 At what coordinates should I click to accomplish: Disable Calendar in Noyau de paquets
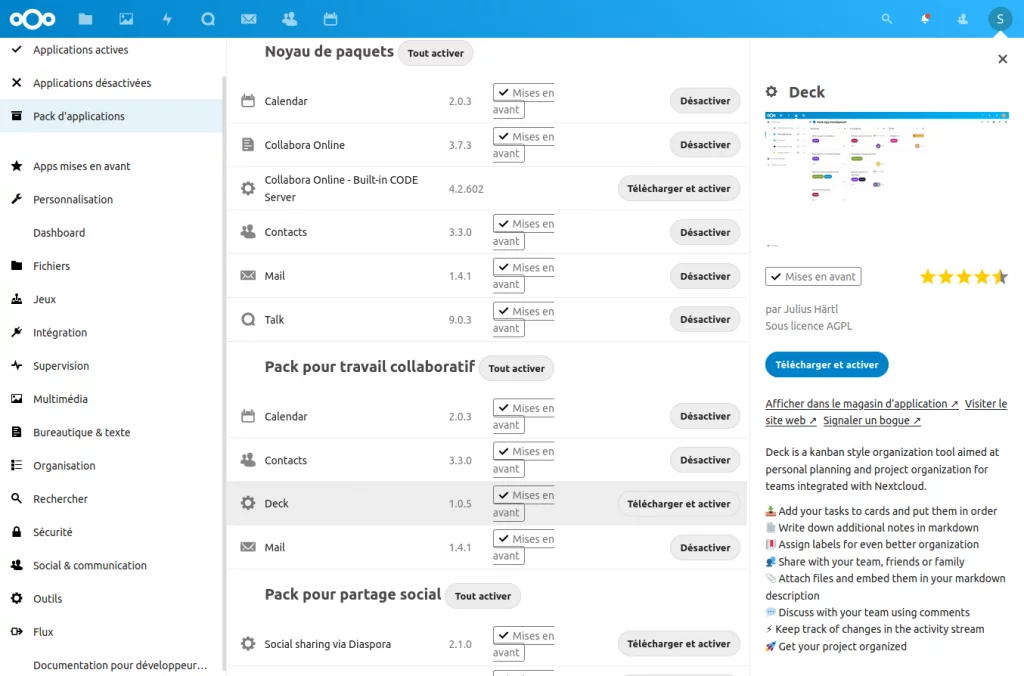point(705,101)
